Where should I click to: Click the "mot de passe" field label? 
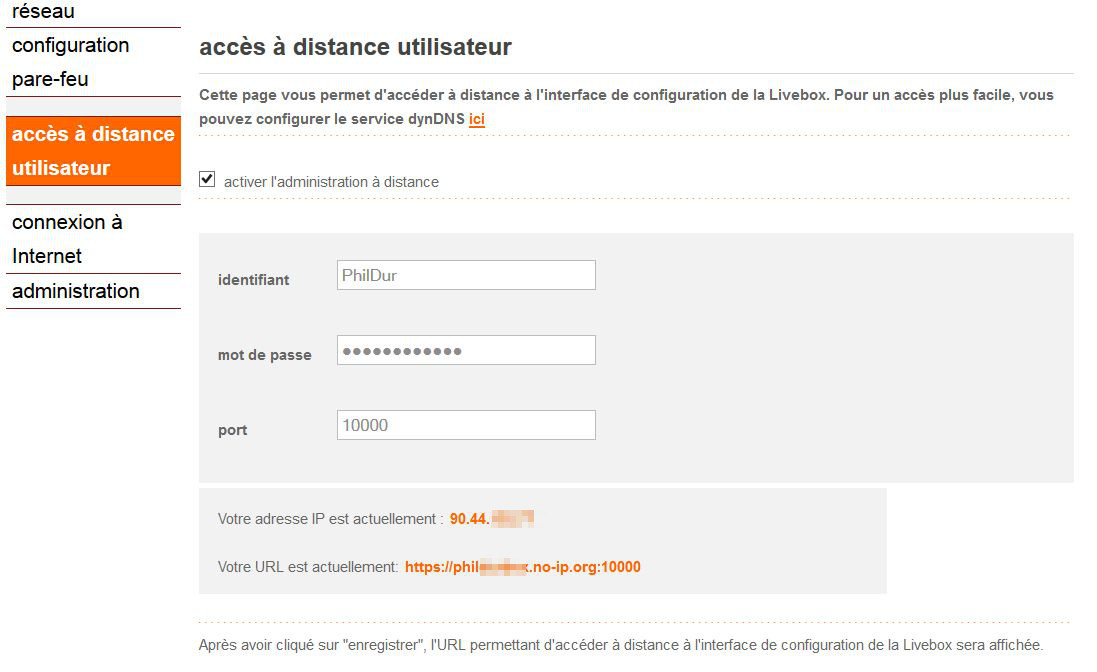click(x=263, y=354)
